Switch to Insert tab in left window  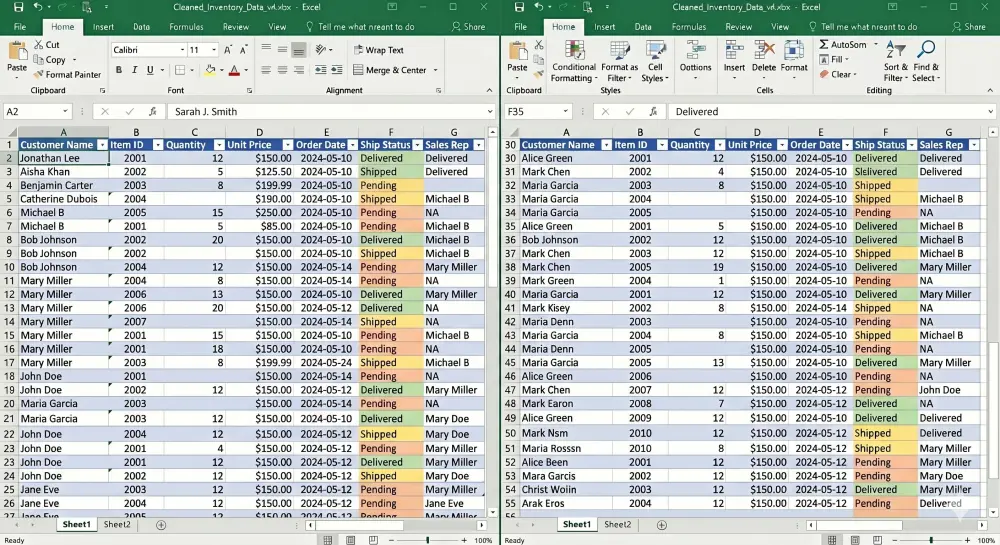click(x=103, y=27)
